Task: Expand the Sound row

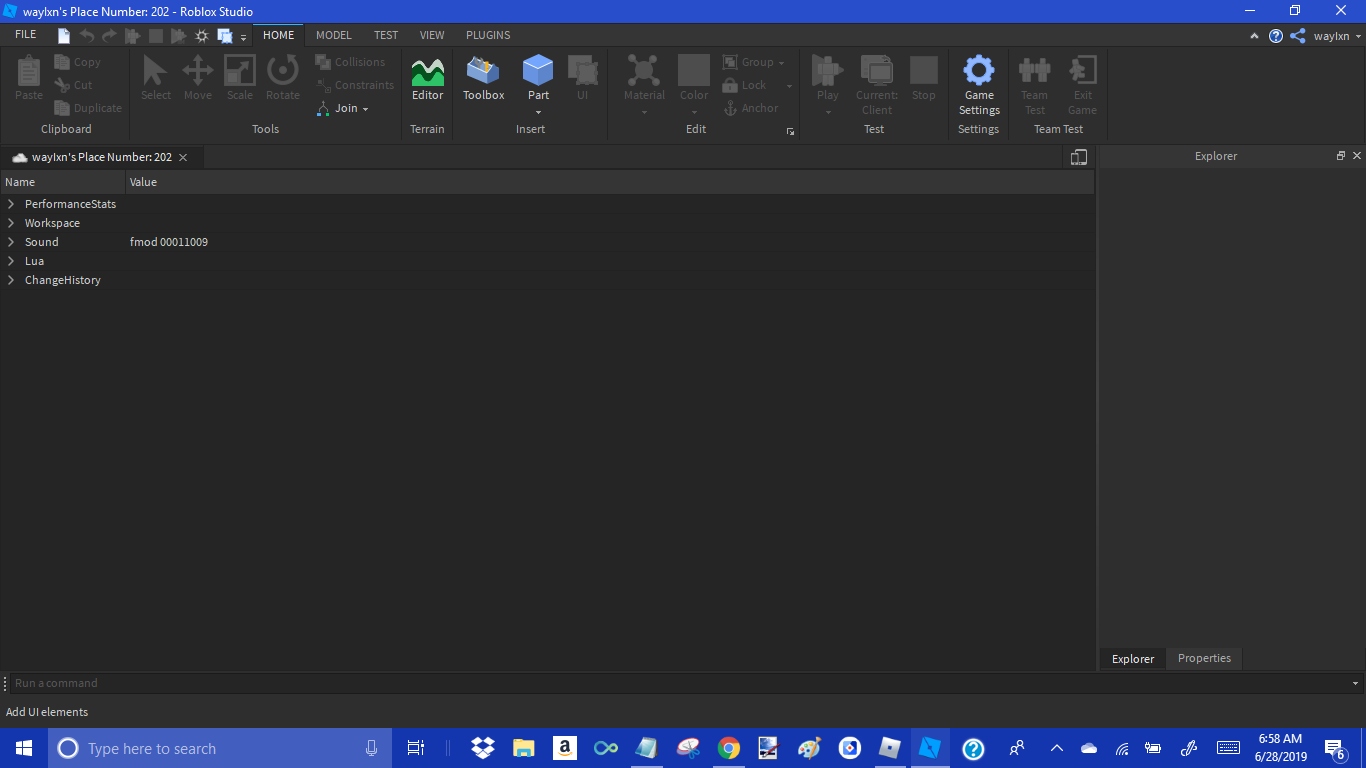Action: (11, 242)
